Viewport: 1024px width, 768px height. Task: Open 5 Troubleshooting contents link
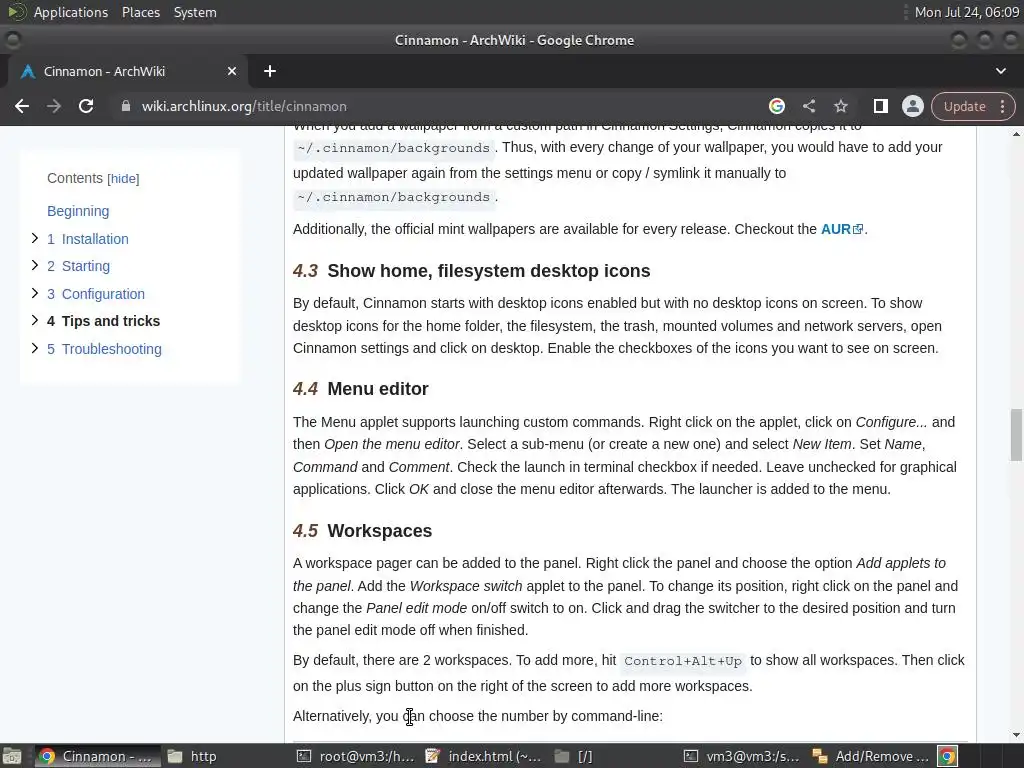click(104, 349)
